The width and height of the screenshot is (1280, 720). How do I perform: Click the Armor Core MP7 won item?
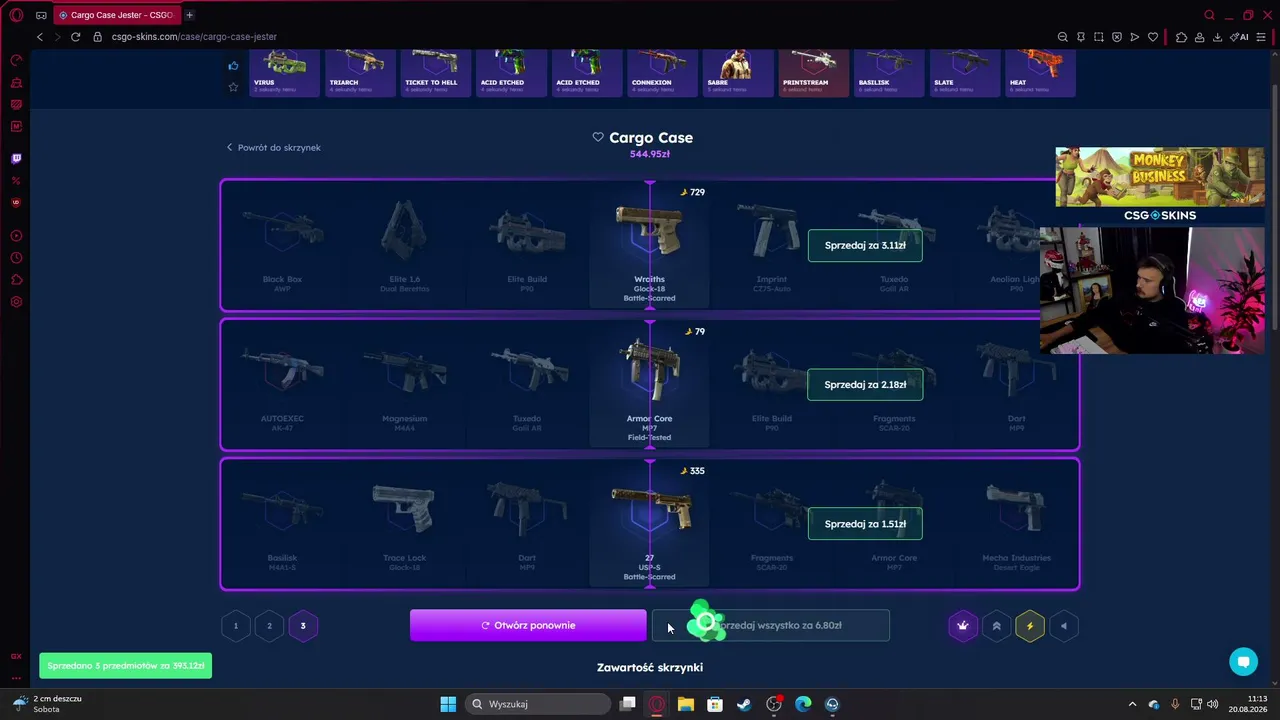(649, 385)
